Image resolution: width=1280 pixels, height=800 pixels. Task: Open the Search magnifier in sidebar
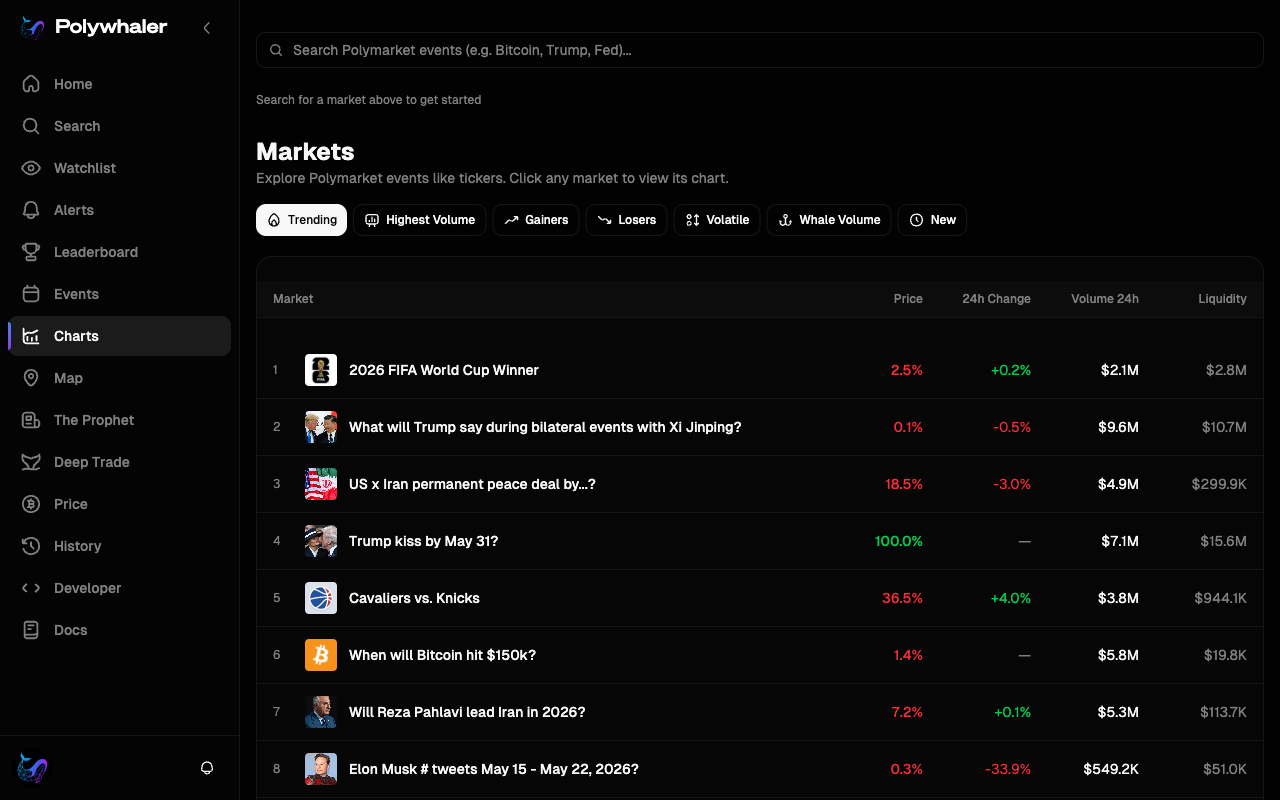point(31,126)
